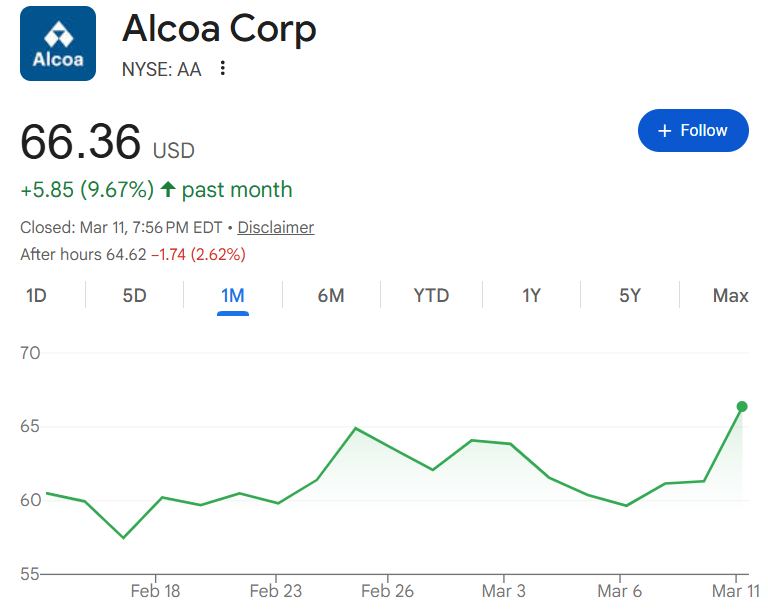Open the Disclaimer link
768x615 pixels.
[x=276, y=227]
